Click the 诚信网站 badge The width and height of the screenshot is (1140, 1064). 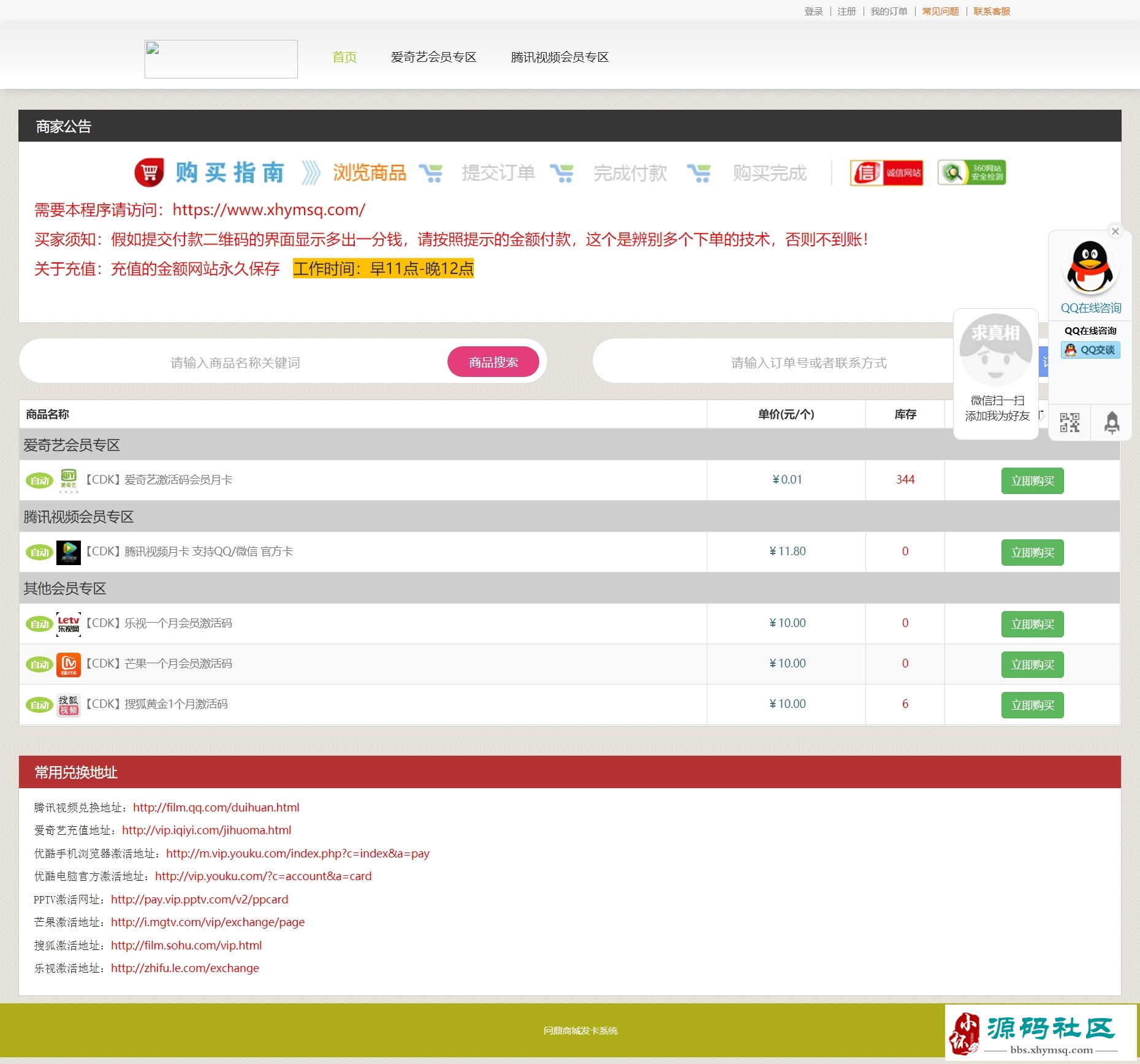(886, 173)
